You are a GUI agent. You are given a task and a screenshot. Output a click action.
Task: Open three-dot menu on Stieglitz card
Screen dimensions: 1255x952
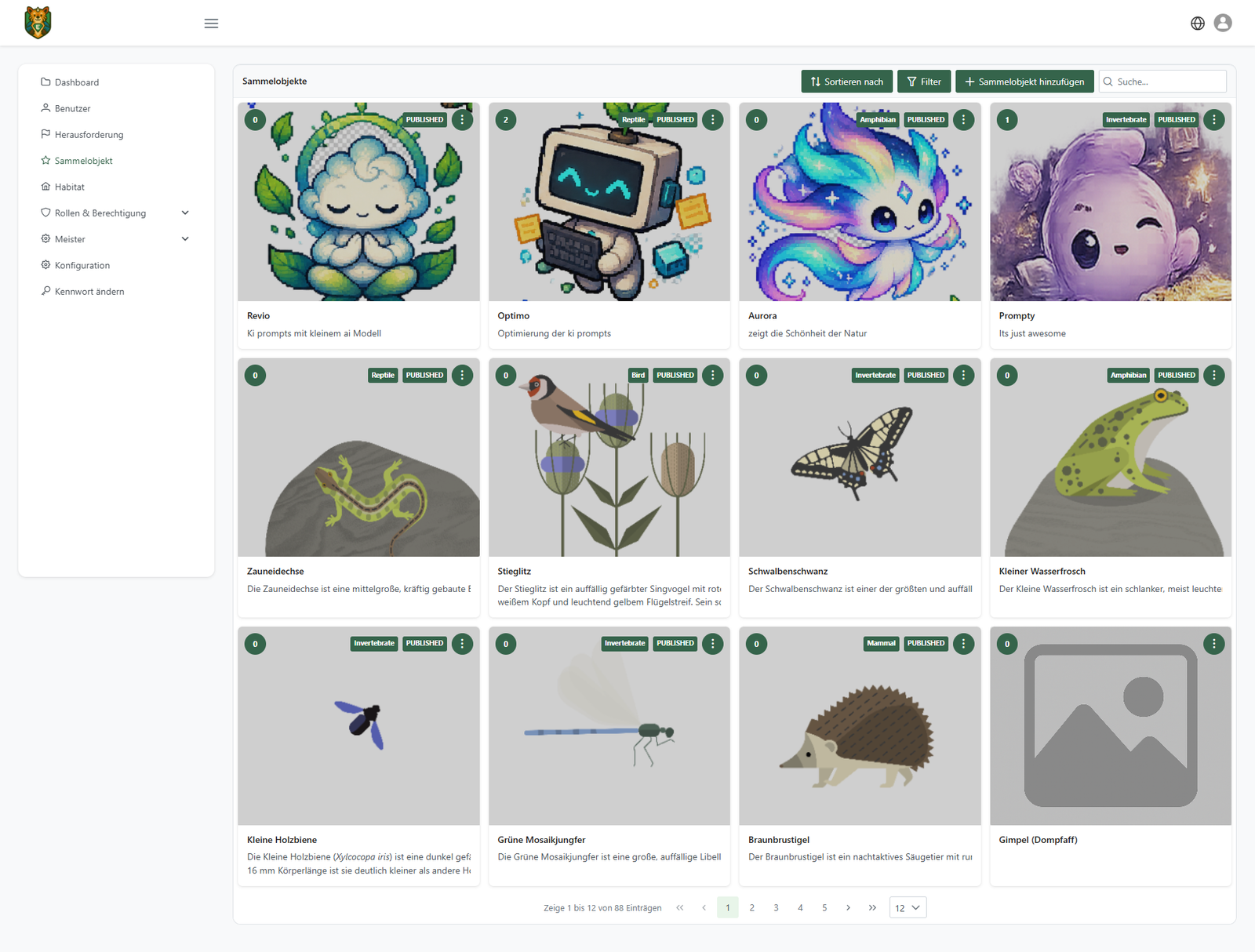[x=713, y=376]
